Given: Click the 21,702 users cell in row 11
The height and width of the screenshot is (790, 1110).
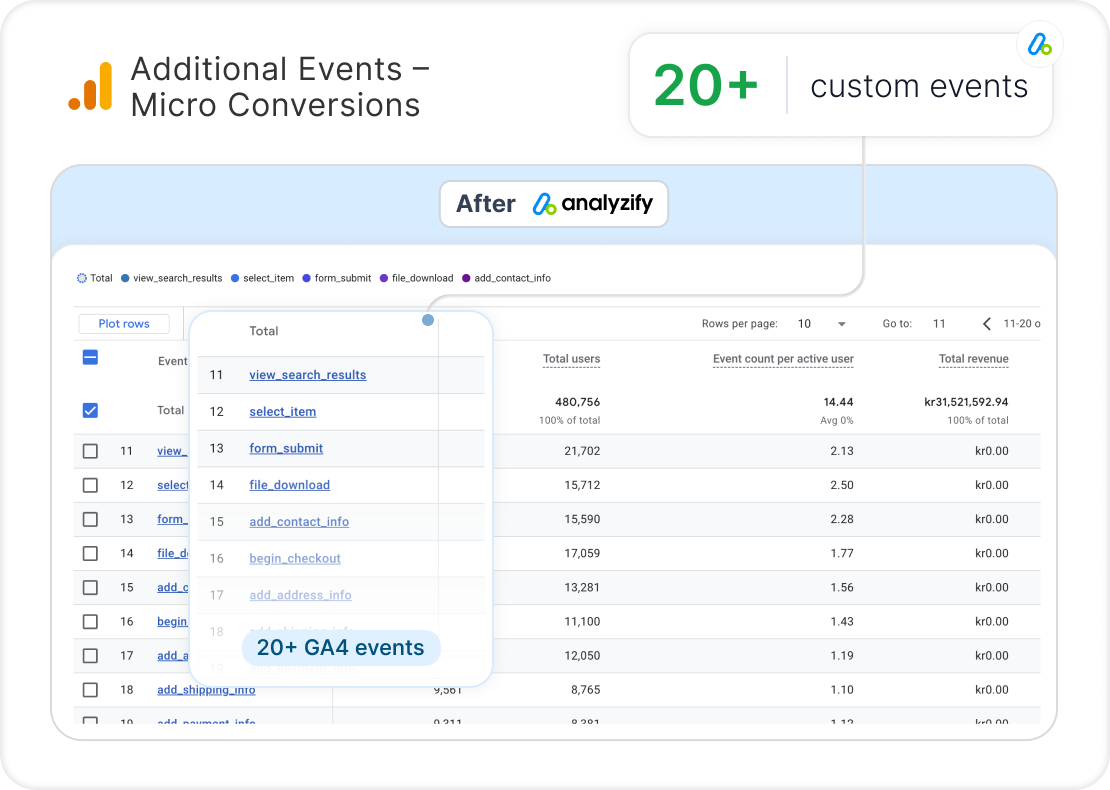Looking at the screenshot, I should [x=582, y=451].
